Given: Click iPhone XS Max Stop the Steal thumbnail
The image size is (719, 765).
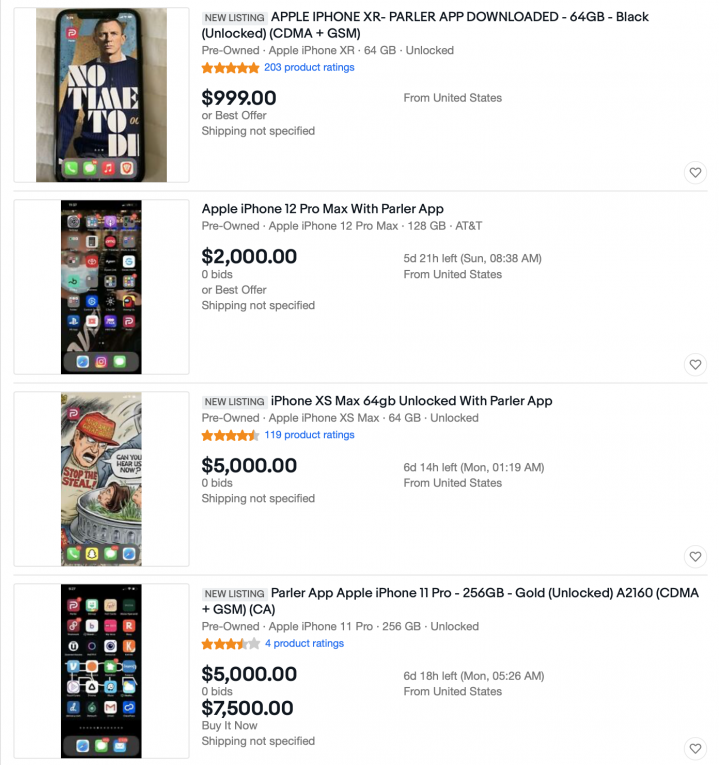Looking at the screenshot, I should pos(101,478).
